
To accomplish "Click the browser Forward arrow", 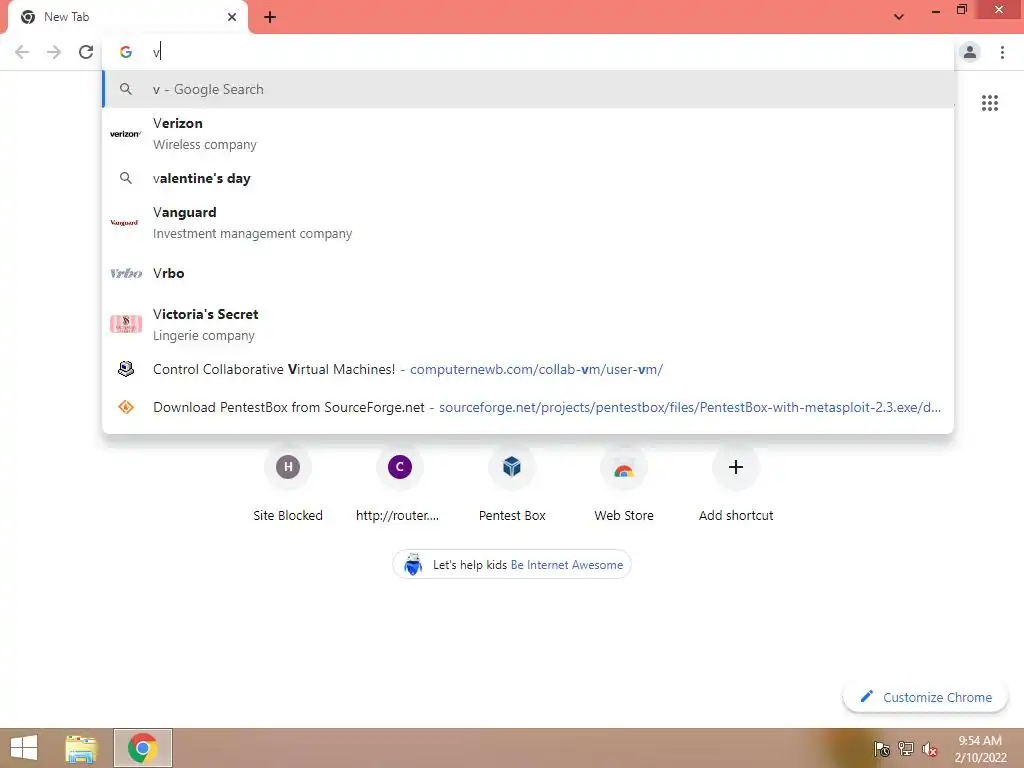I will pos(54,52).
